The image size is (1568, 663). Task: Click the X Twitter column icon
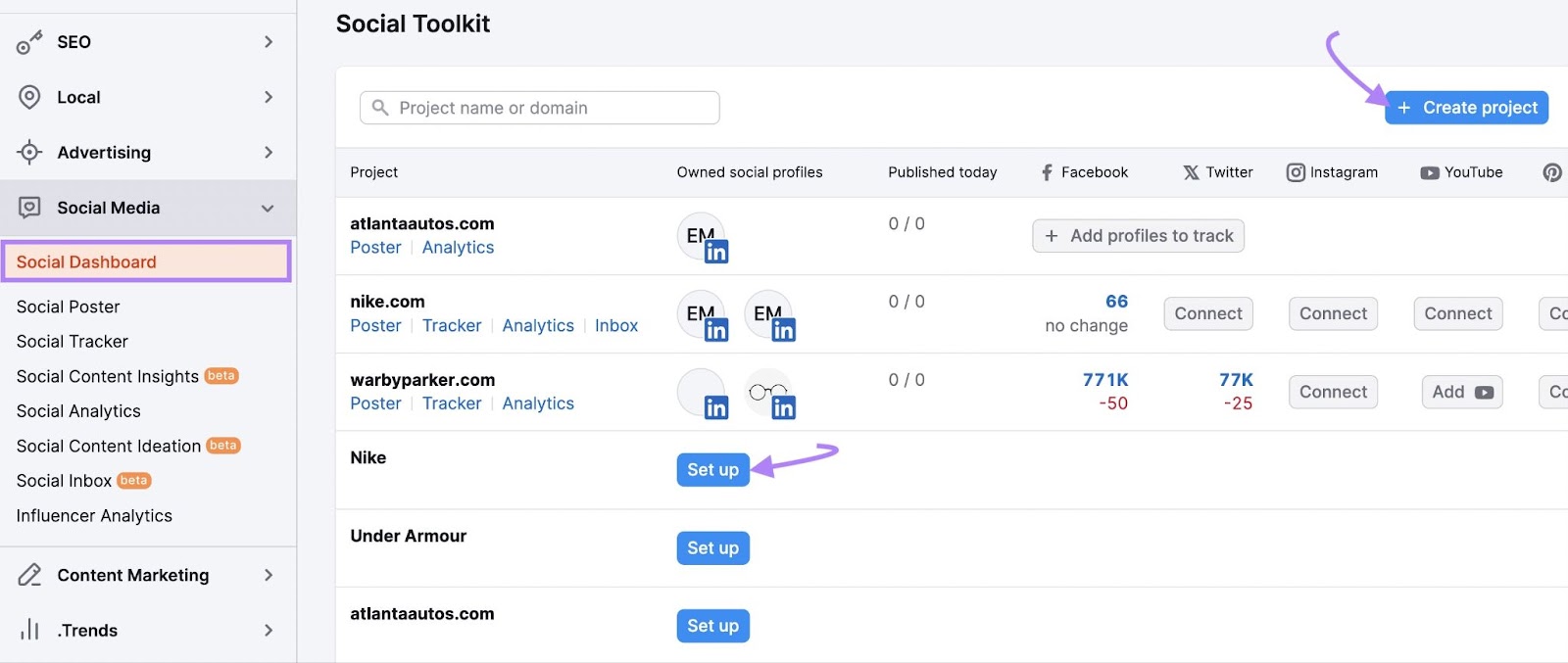coord(1191,172)
